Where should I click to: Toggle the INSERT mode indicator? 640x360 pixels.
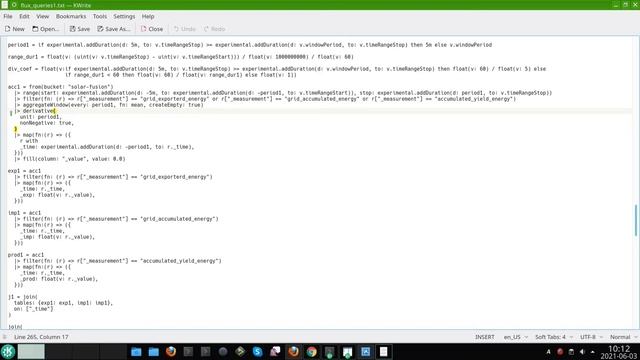click(484, 337)
